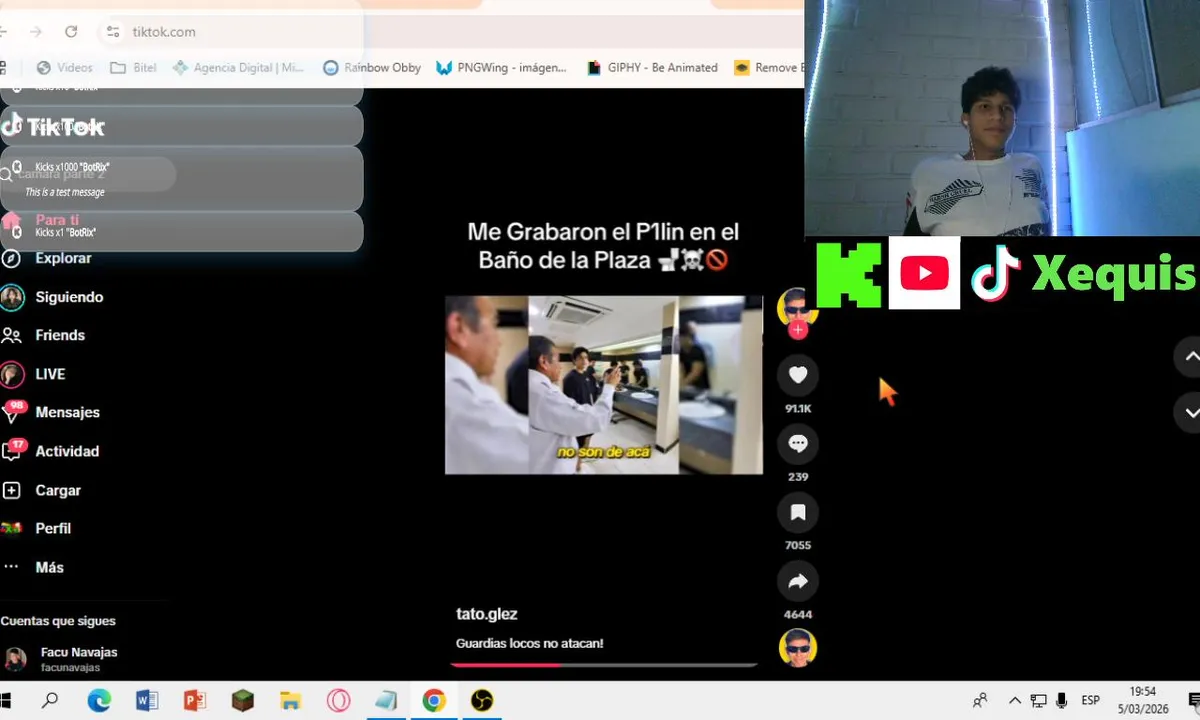The width and height of the screenshot is (1200, 720).
Task: Switch to OBS Studio in taskbar
Action: 481,701
